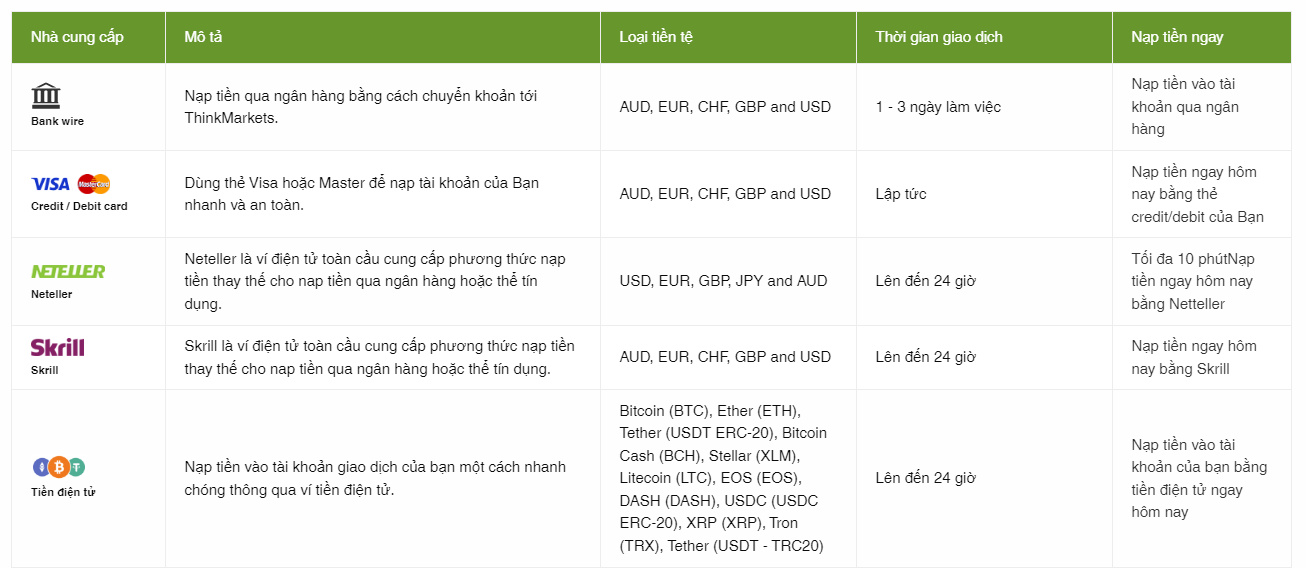Select the 'Nạp tiền ngay' column header

click(x=1177, y=37)
